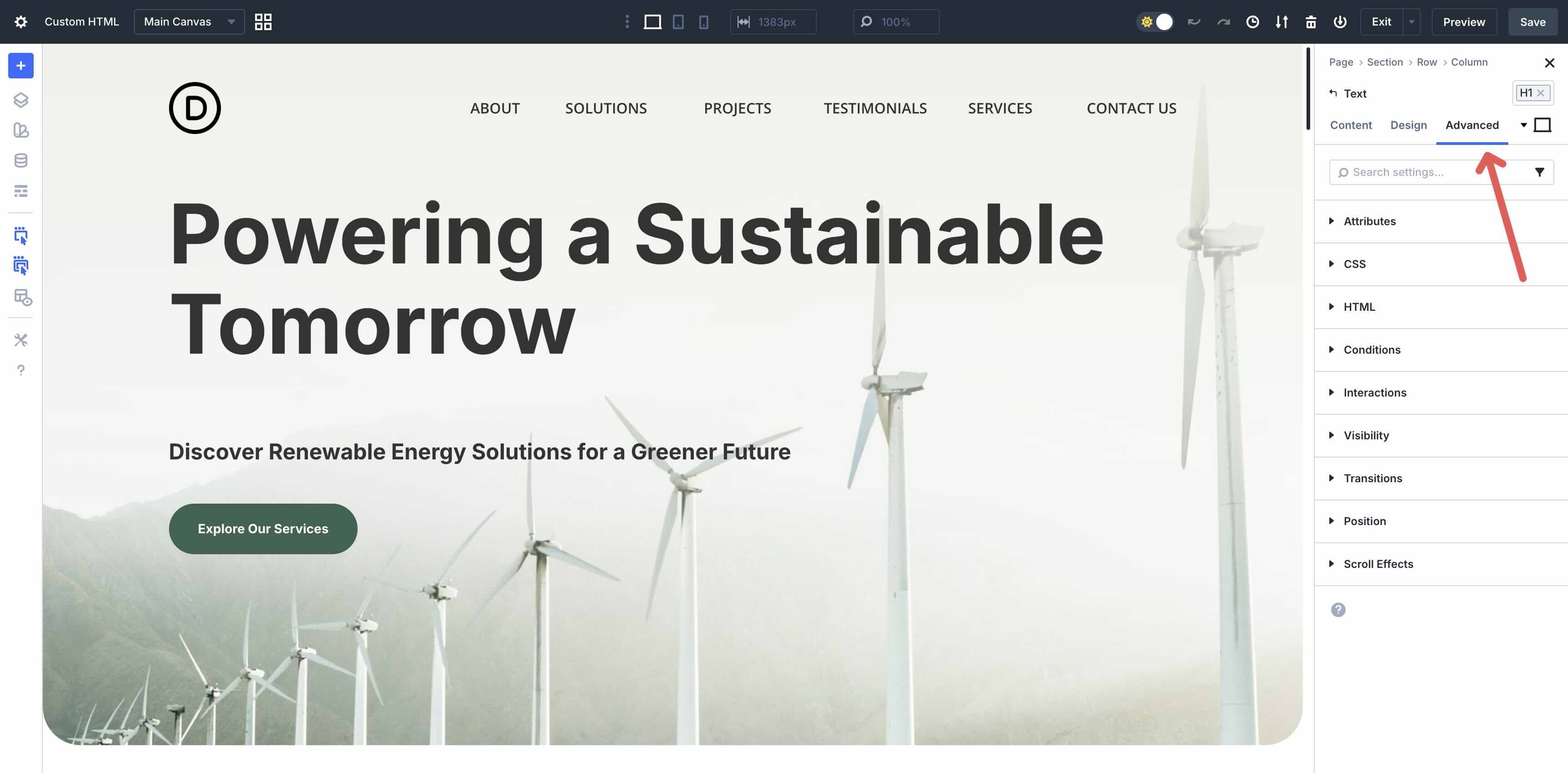
Task: Click the undo arrow in the toolbar
Action: 1194,21
